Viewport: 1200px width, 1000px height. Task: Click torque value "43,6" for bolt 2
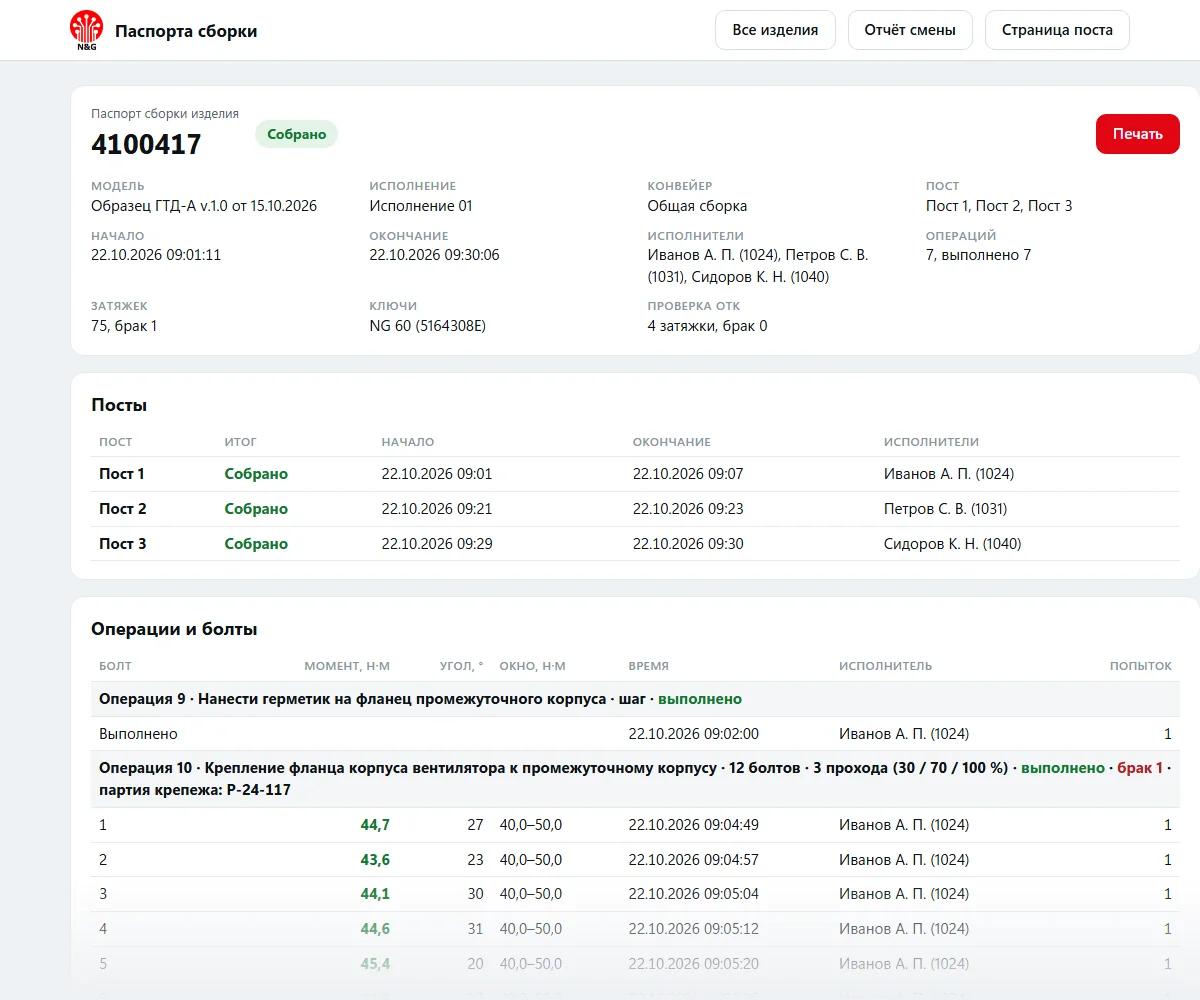pyautogui.click(x=375, y=860)
